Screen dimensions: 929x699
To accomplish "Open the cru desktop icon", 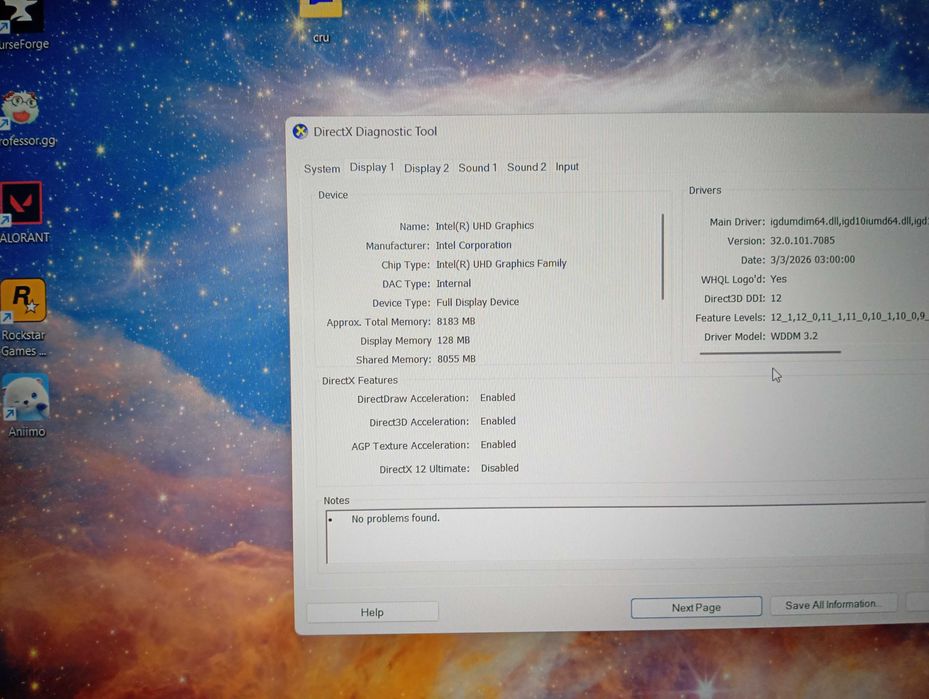I will [321, 21].
